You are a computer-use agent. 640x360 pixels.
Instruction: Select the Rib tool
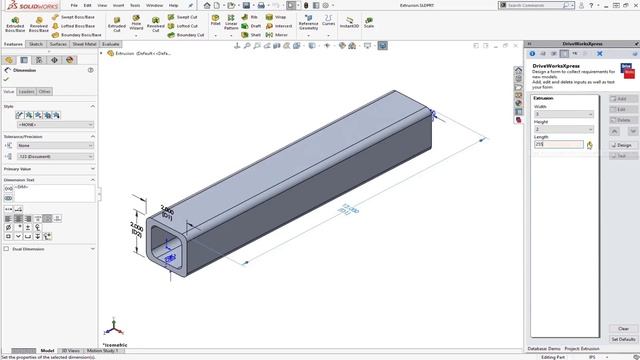250,17
